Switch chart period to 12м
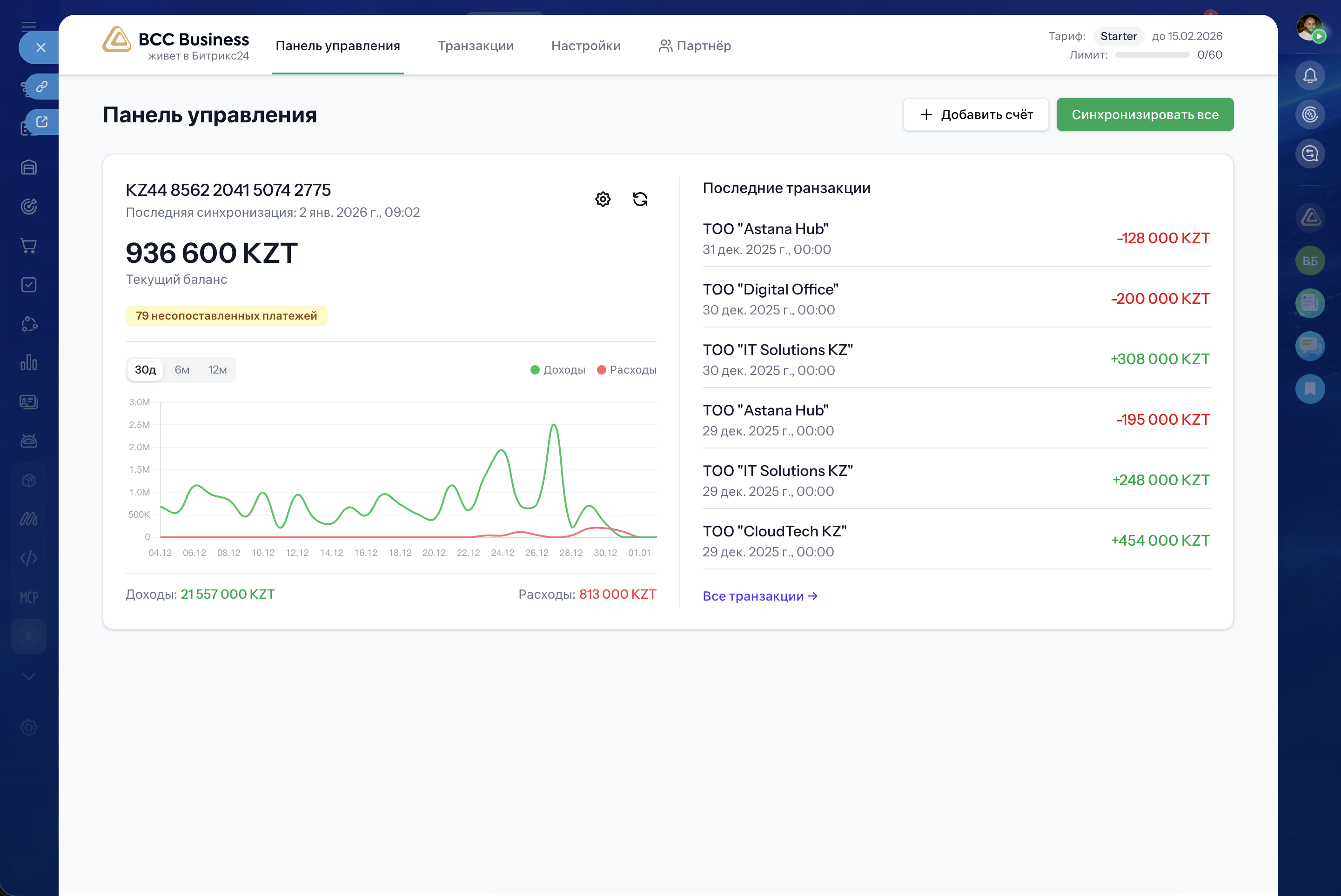 (217, 370)
